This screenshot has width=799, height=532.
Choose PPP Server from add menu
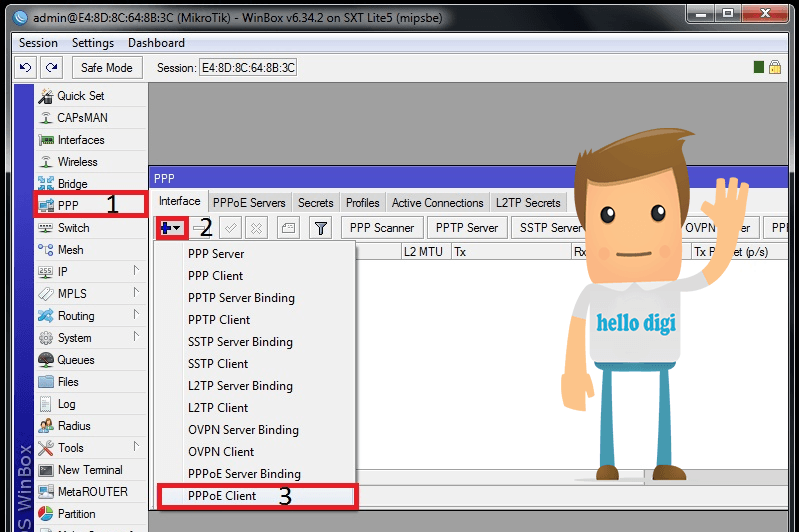tap(255, 254)
